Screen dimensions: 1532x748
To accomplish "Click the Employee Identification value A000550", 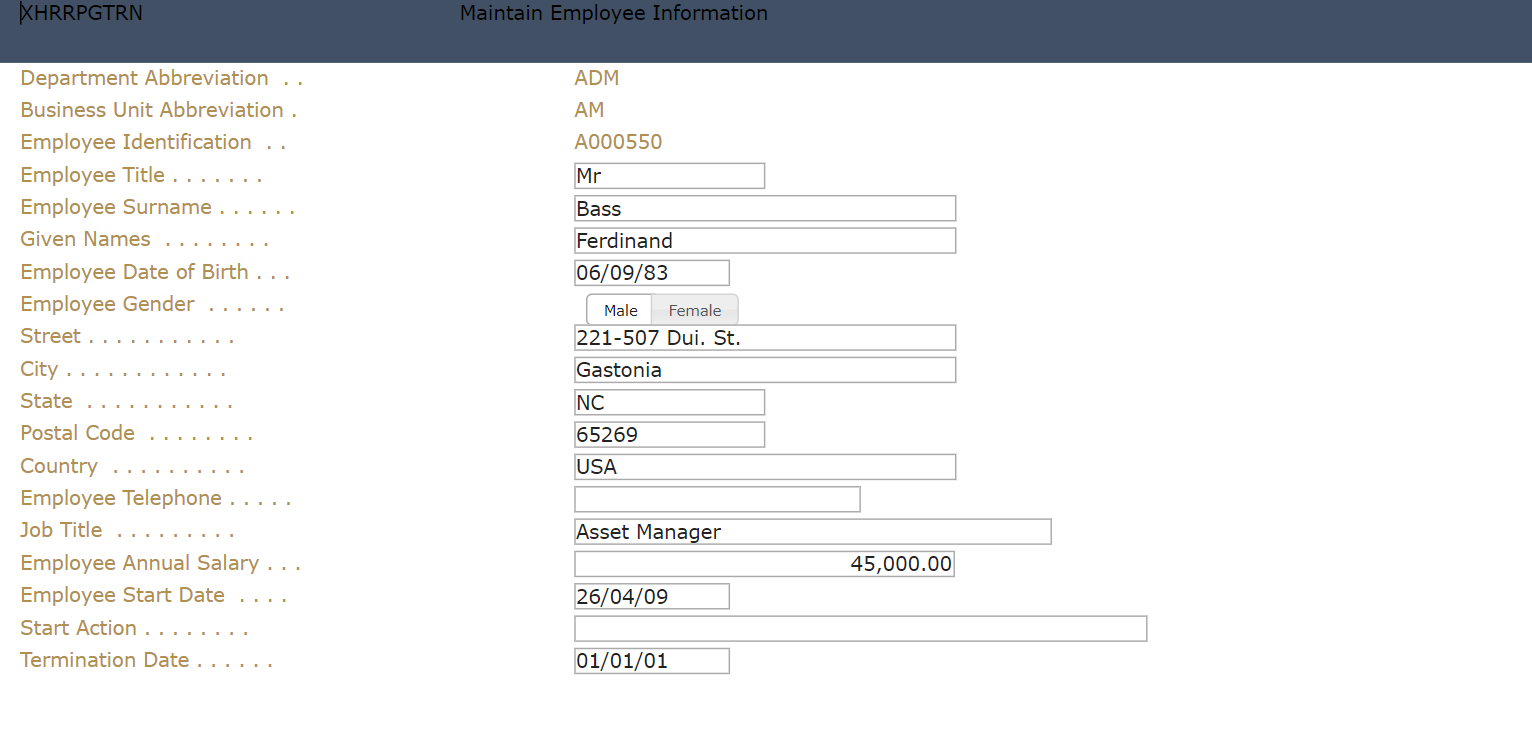I will pos(618,142).
